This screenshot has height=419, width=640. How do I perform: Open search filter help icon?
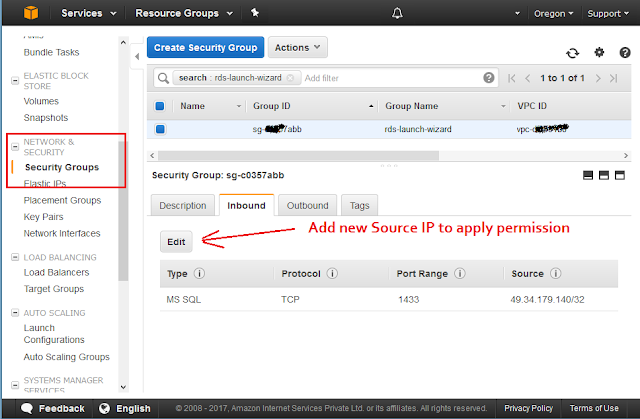(489, 78)
